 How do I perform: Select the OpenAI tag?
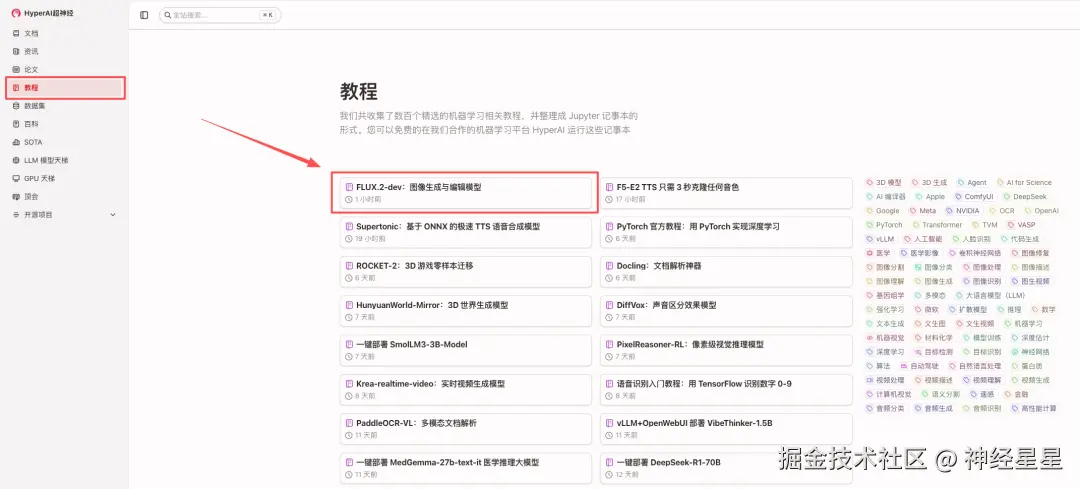1041,211
